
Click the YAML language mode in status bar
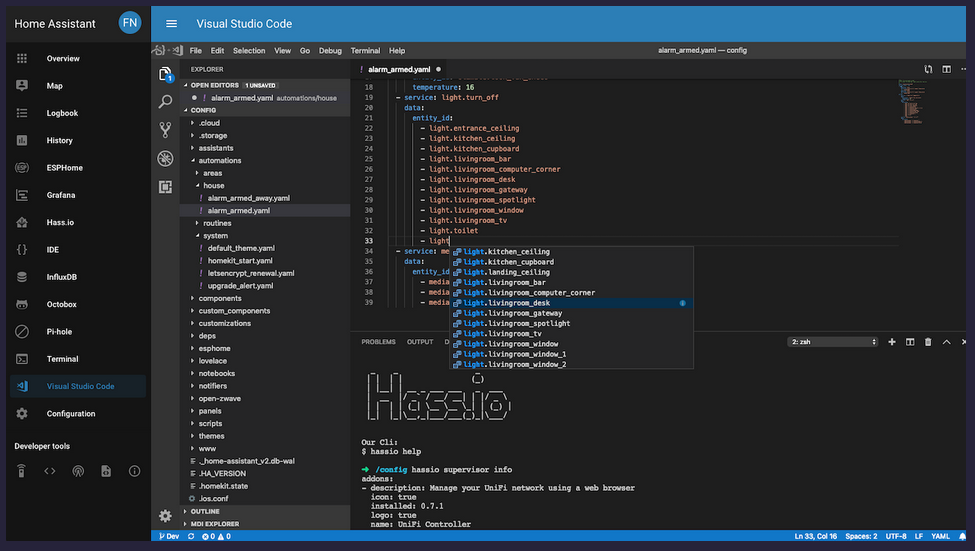tap(940, 536)
